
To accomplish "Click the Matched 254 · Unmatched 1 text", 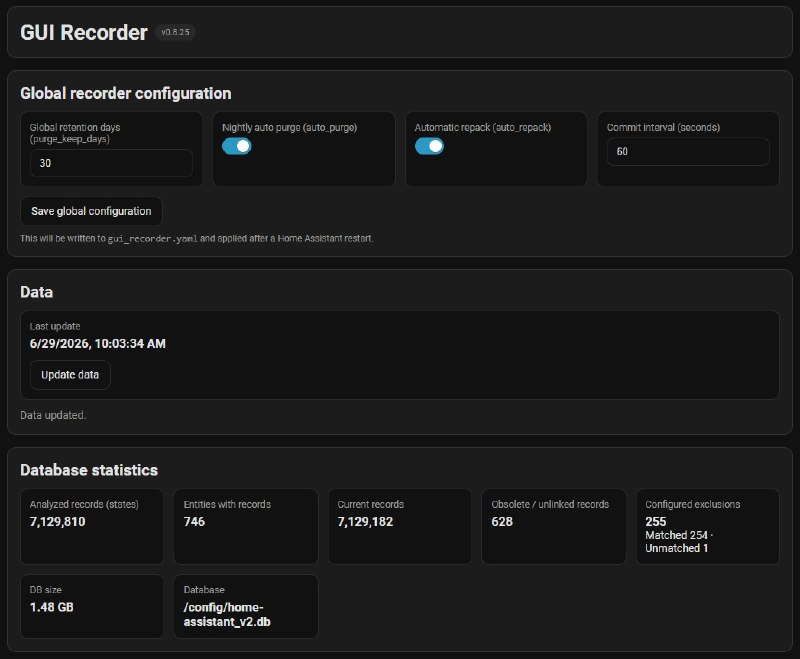I will coord(679,542).
